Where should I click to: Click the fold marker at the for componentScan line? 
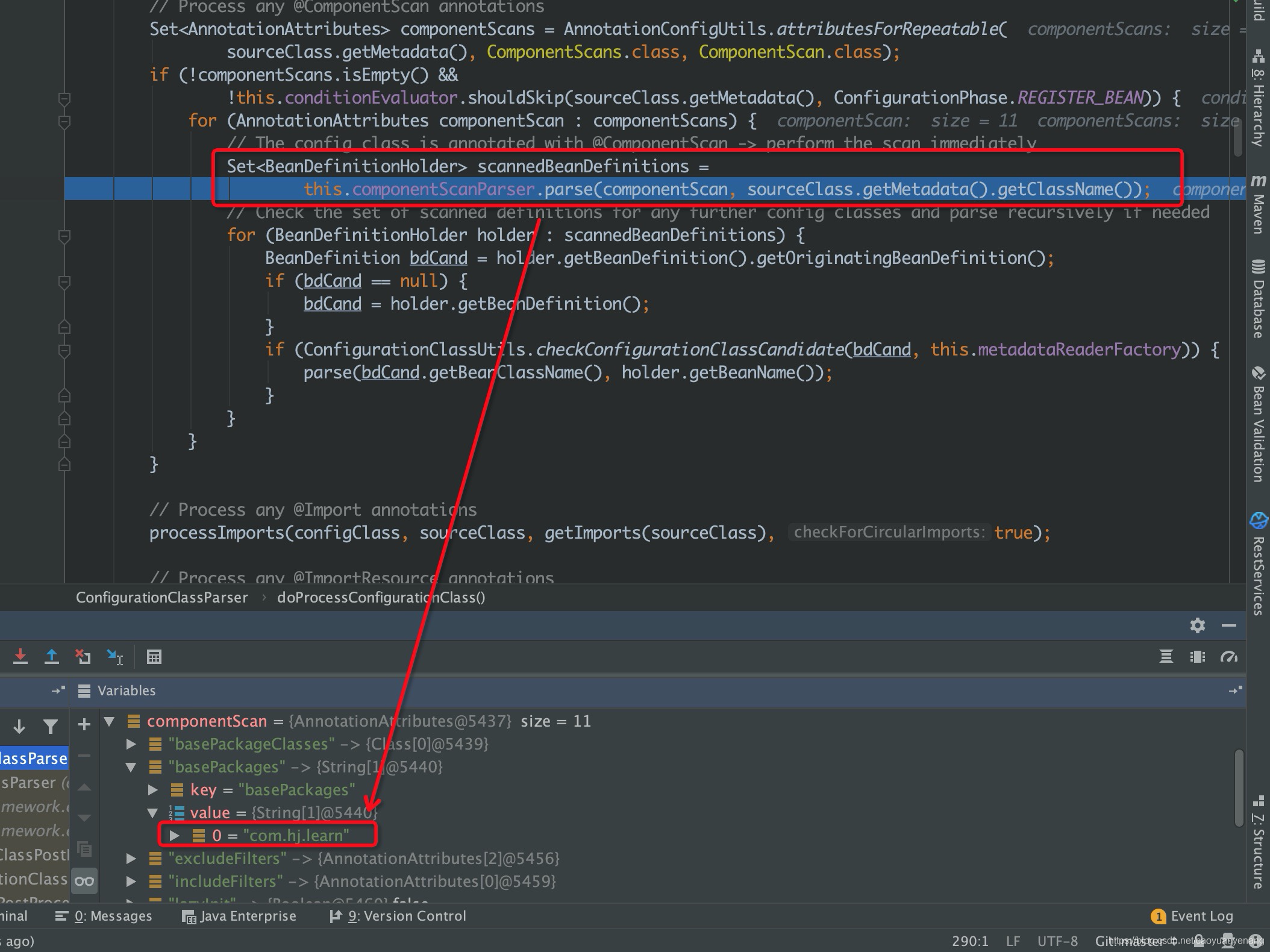pyautogui.click(x=64, y=121)
